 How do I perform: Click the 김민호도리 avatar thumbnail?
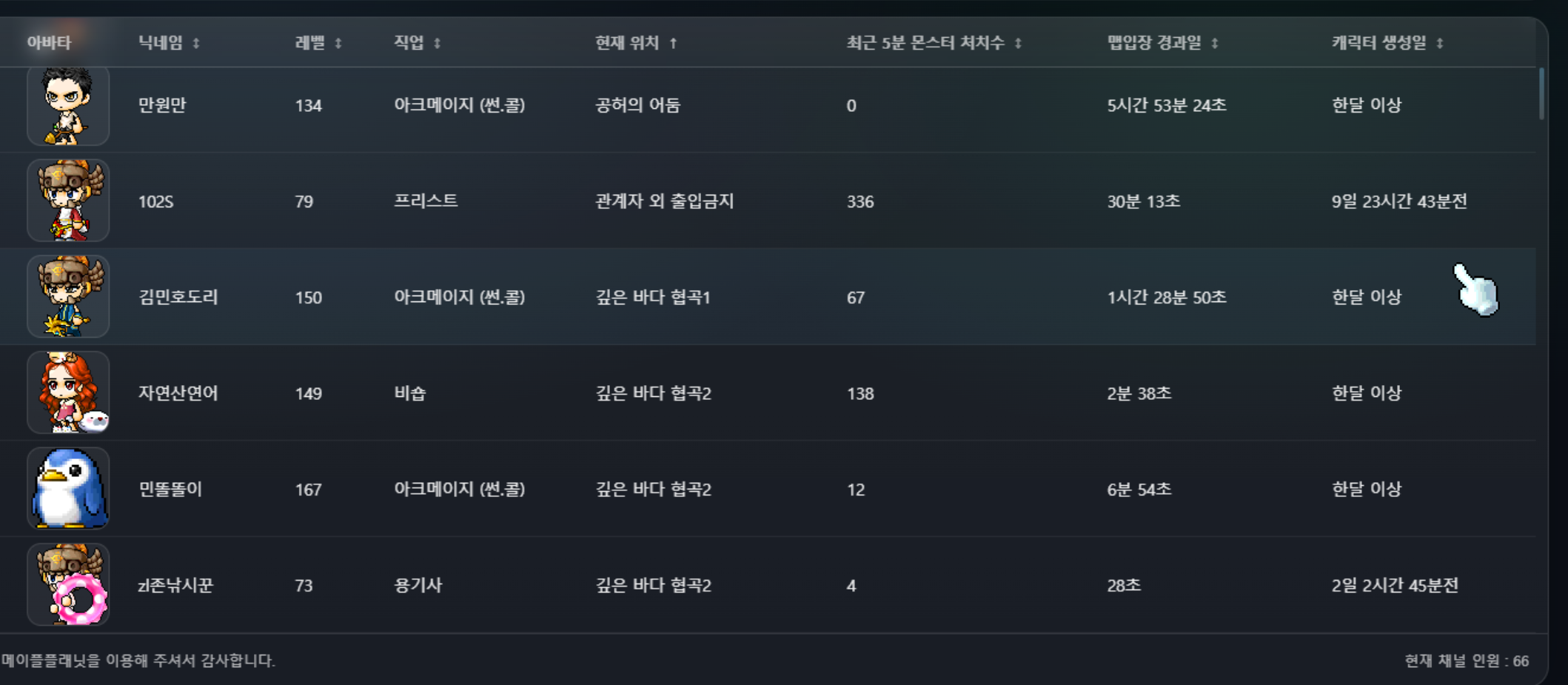coord(68,296)
